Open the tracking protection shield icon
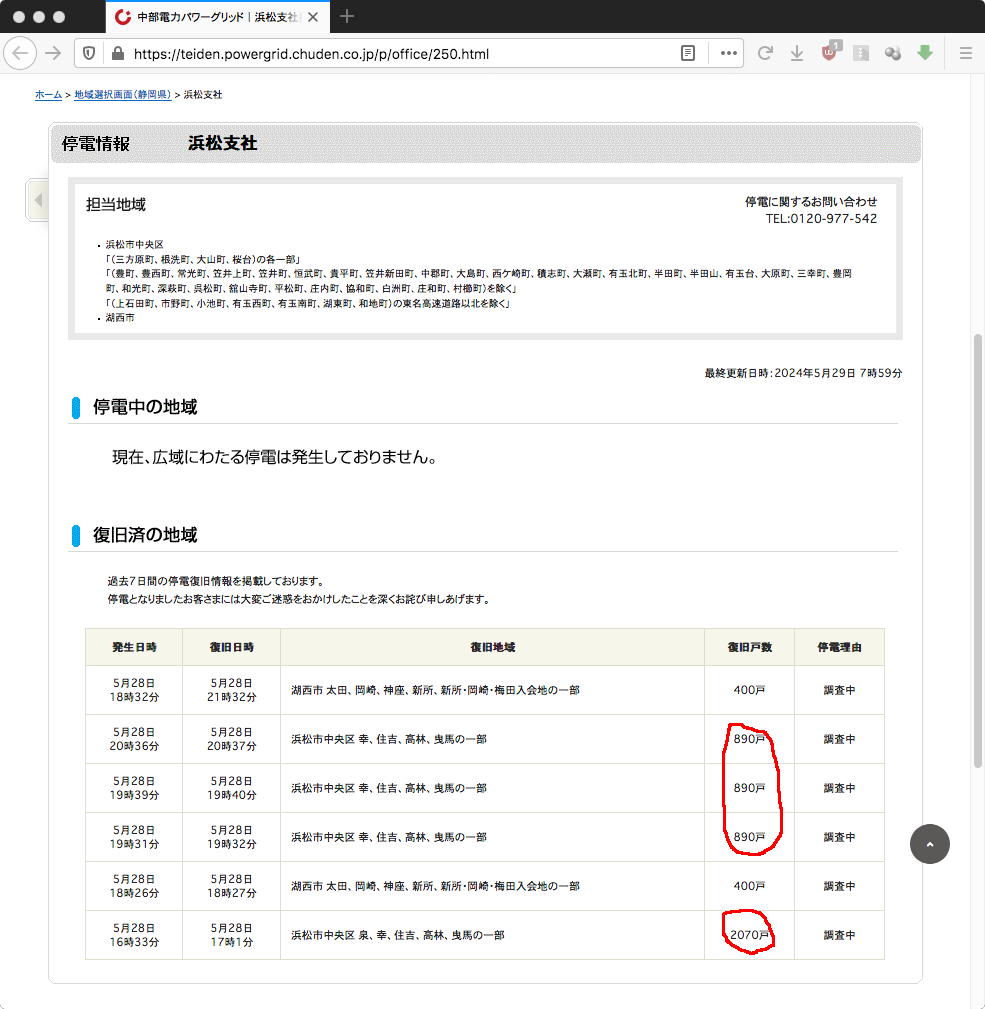Image resolution: width=985 pixels, height=1009 pixels. (x=89, y=53)
